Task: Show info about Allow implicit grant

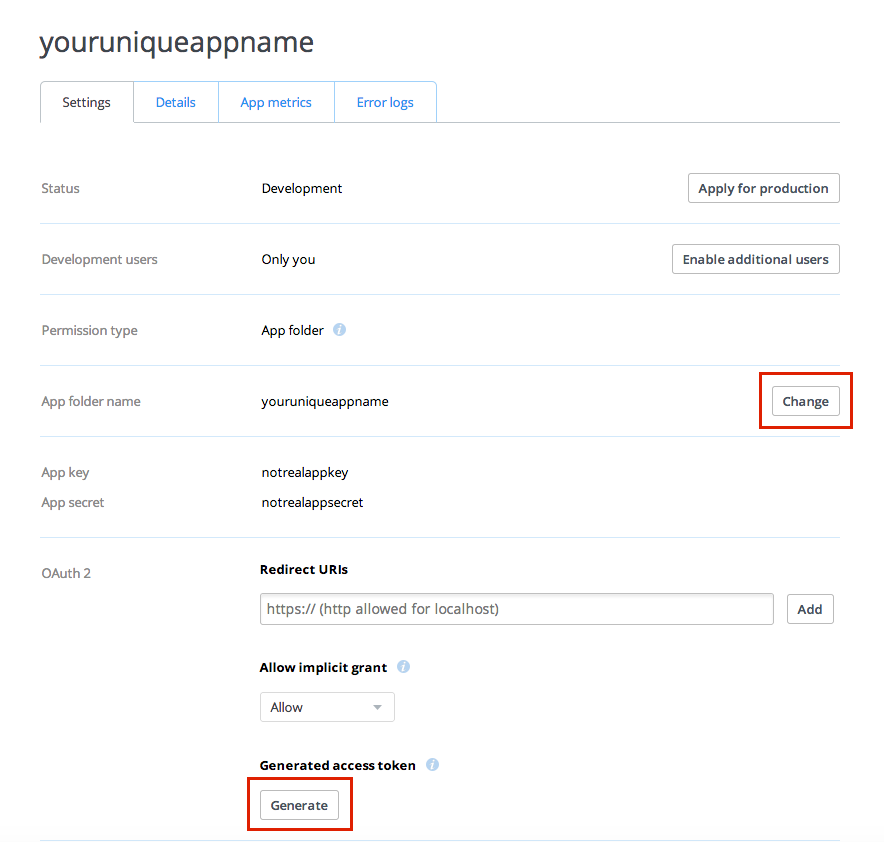Action: [x=403, y=667]
